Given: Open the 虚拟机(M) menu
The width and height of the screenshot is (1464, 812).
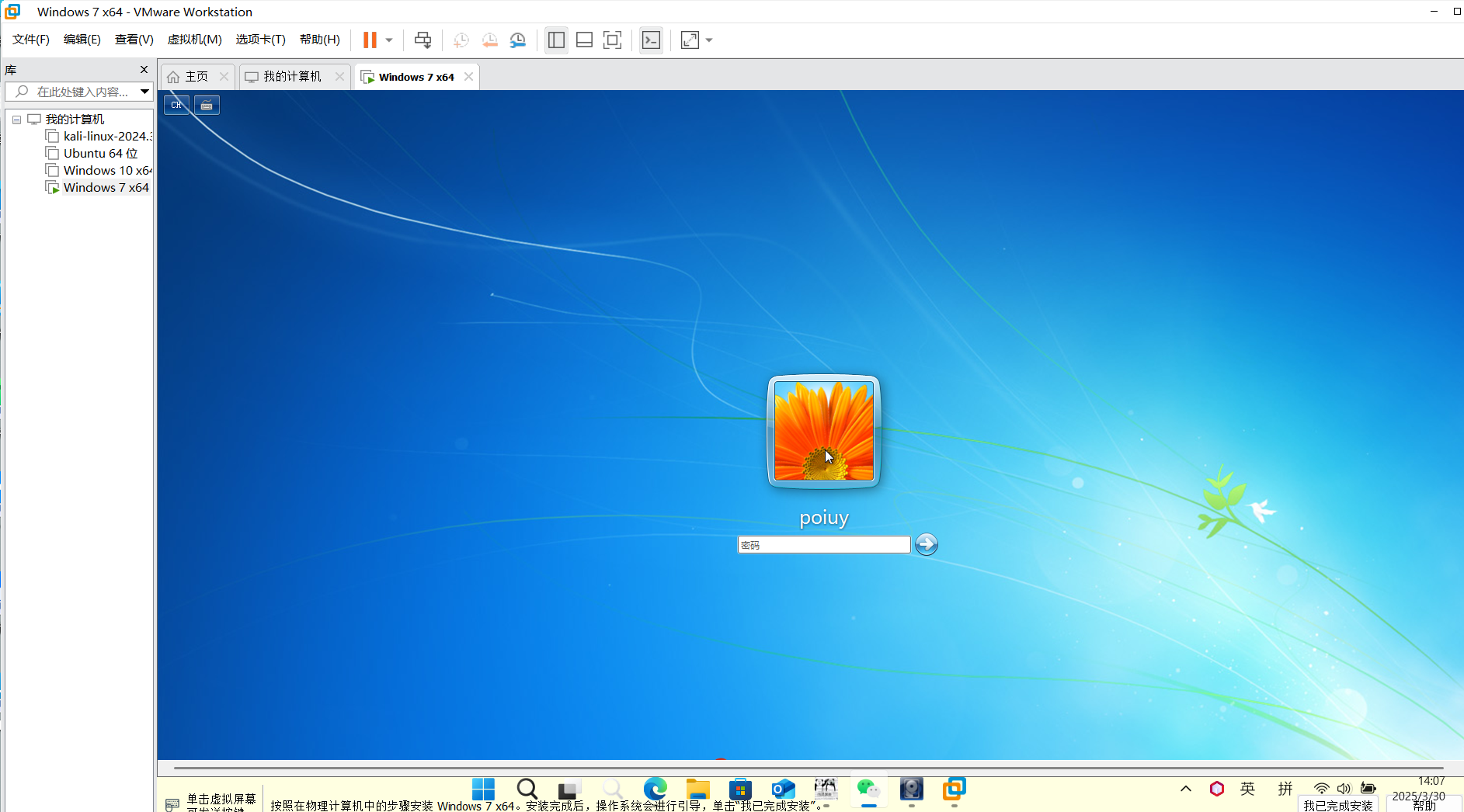Looking at the screenshot, I should point(195,40).
